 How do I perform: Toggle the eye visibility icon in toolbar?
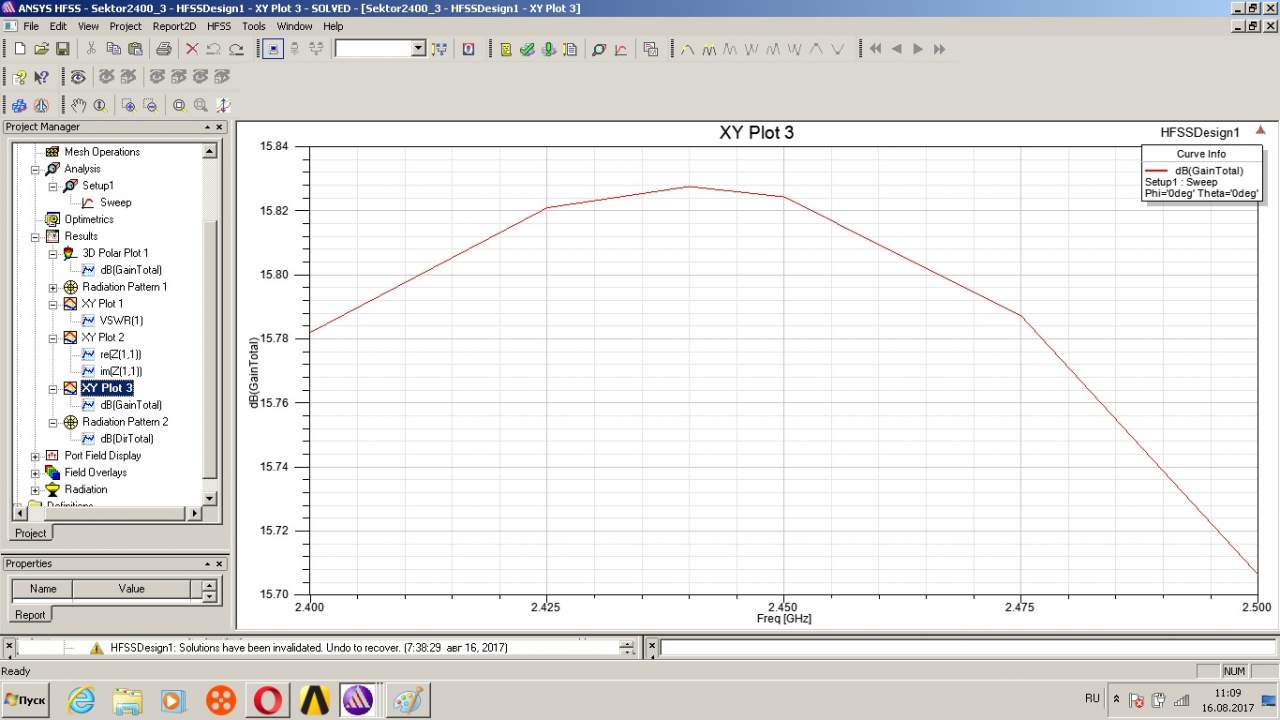pos(78,77)
